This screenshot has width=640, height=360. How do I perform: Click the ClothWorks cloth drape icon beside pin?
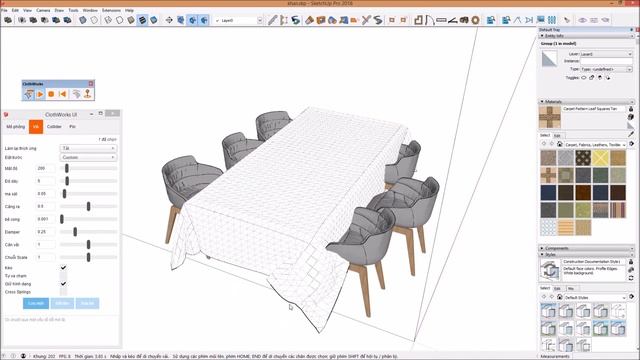click(76, 94)
